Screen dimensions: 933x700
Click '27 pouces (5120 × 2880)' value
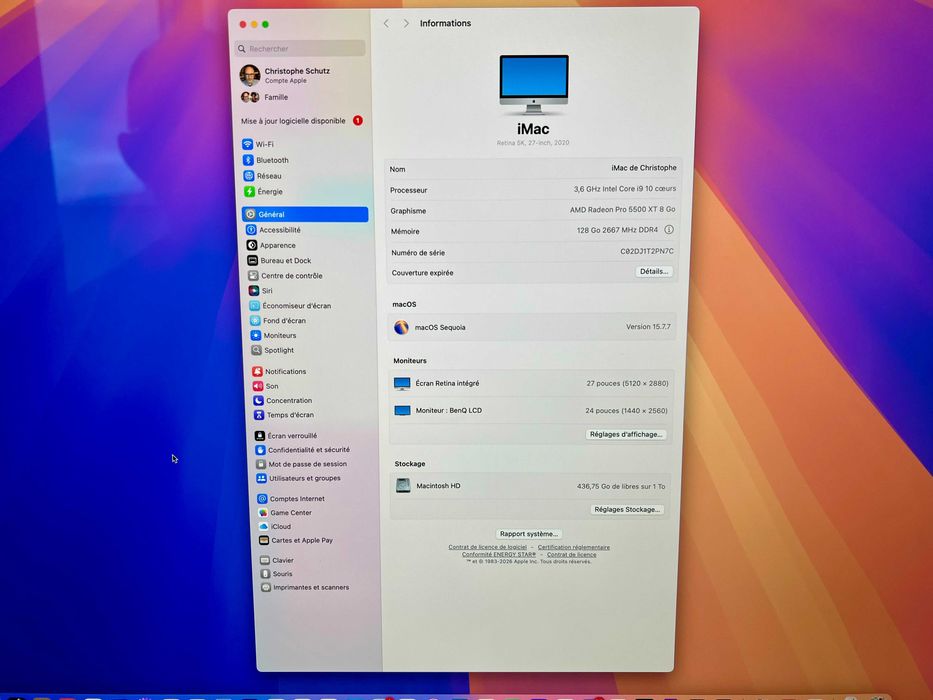click(627, 383)
